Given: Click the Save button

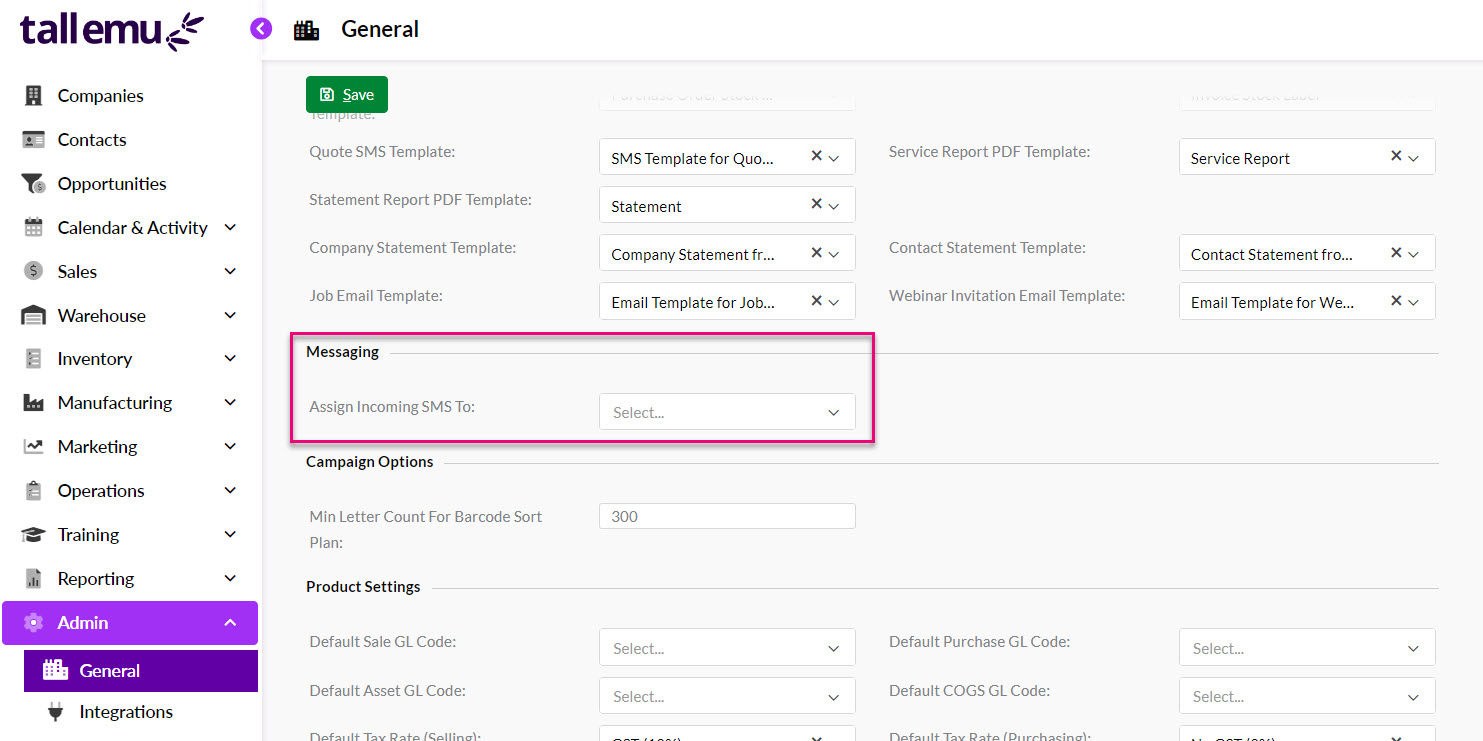Looking at the screenshot, I should (x=346, y=94).
